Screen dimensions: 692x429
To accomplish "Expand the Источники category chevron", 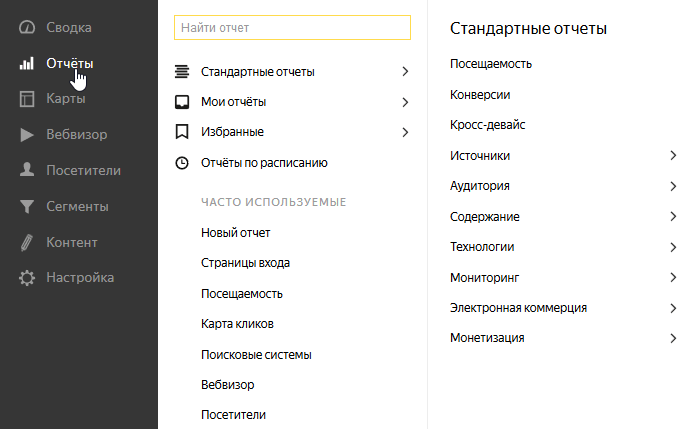I will (x=673, y=156).
